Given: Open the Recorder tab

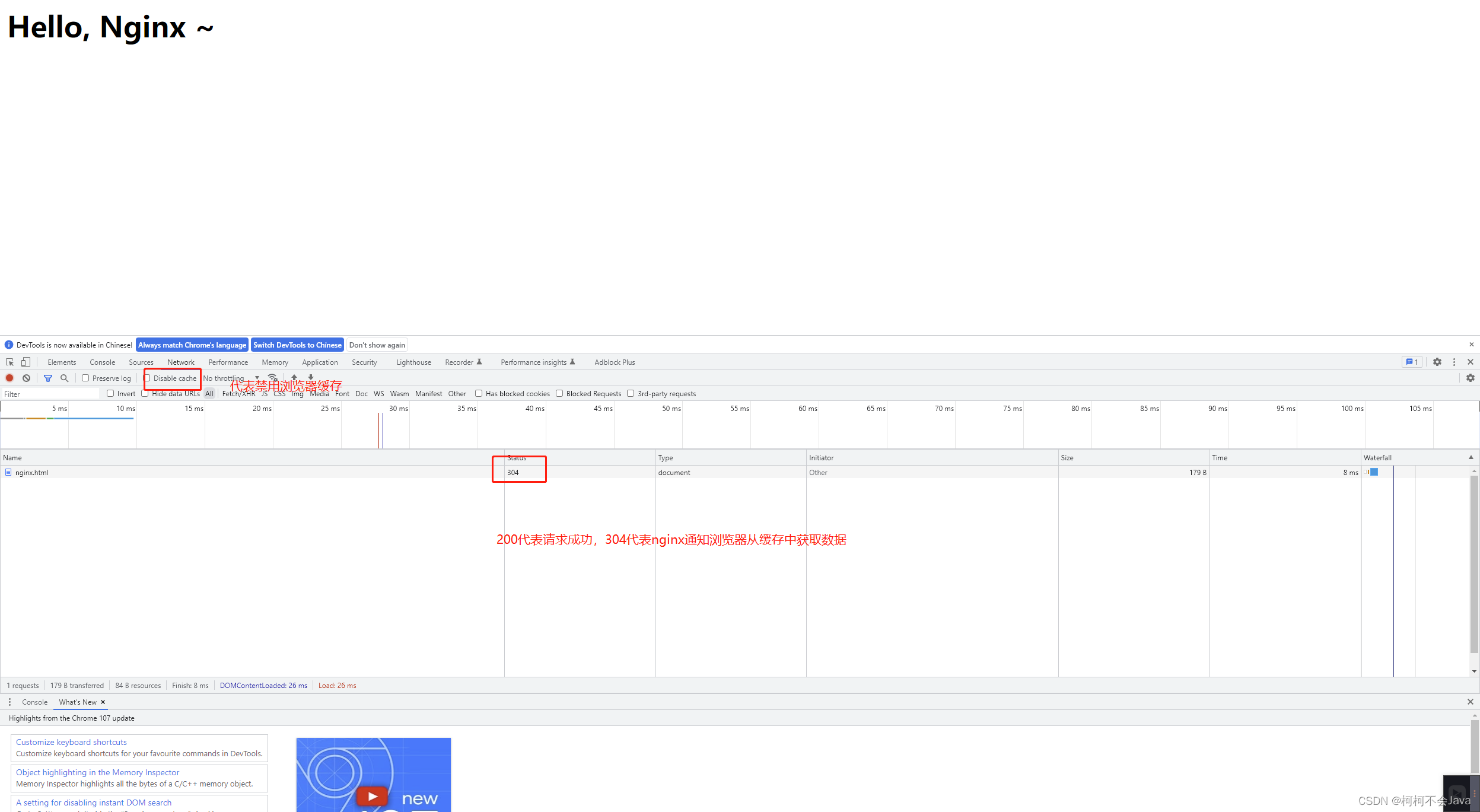Looking at the screenshot, I should (463, 362).
